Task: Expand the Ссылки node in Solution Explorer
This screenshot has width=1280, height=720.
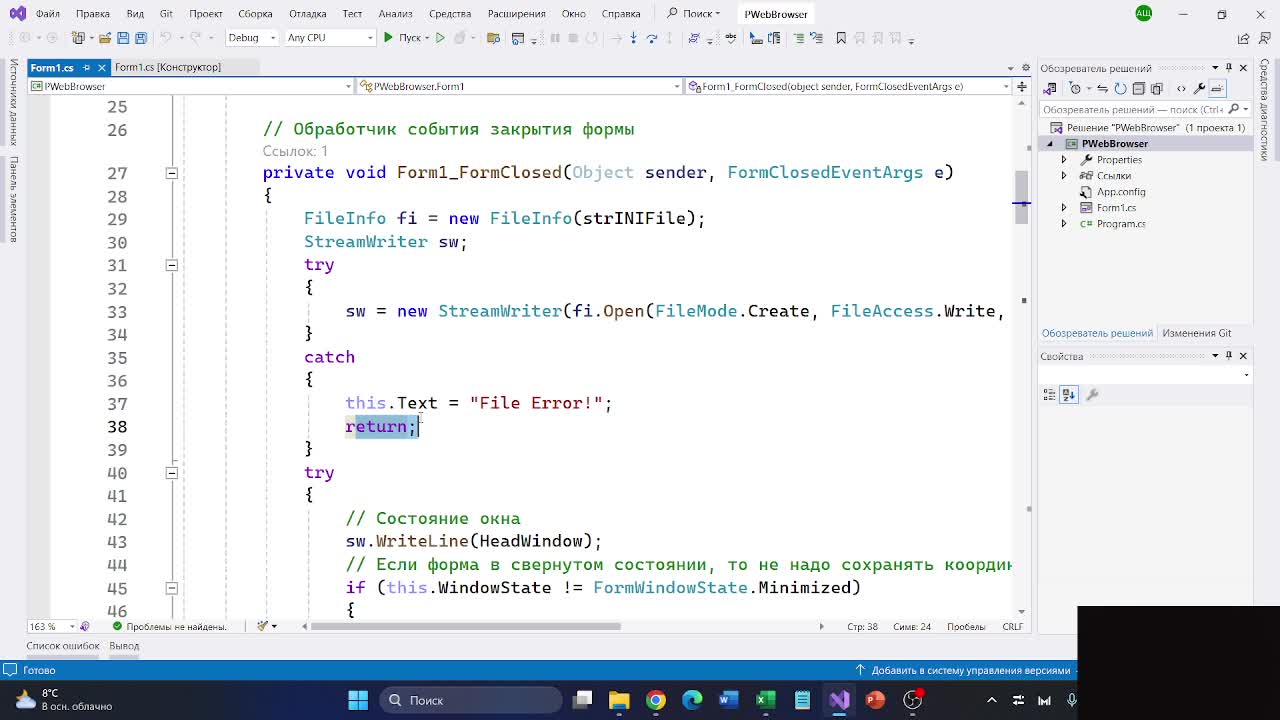Action: (x=1064, y=176)
